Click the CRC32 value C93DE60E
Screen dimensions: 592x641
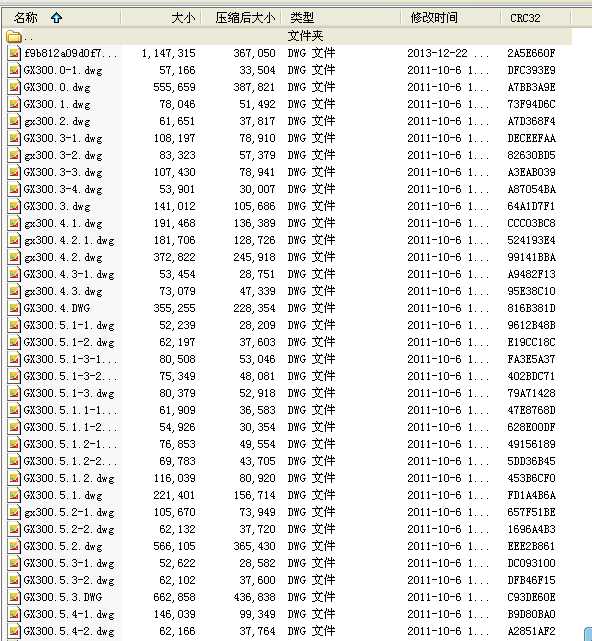click(x=531, y=597)
